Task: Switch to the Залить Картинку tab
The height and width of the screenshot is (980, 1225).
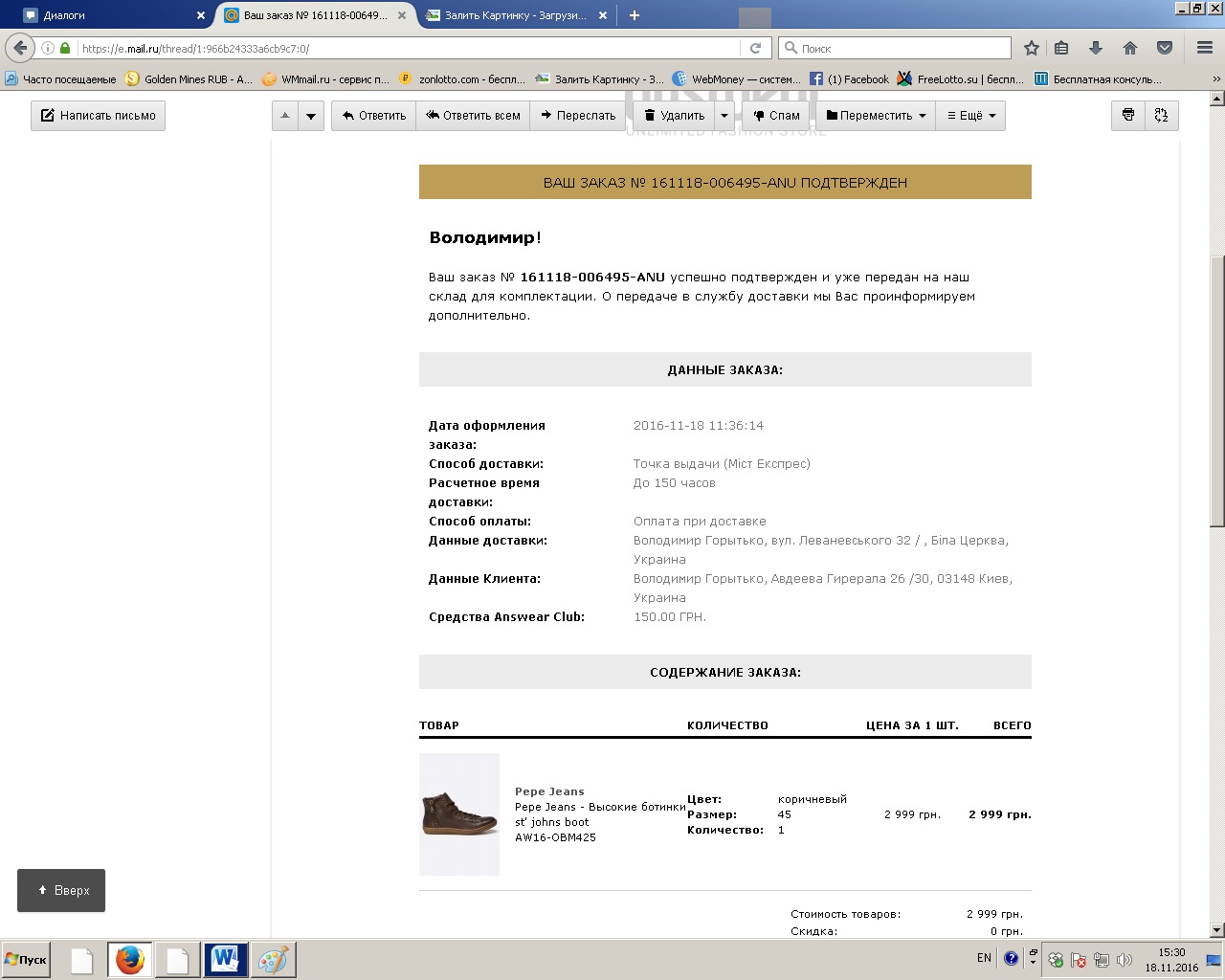Action: (x=517, y=15)
